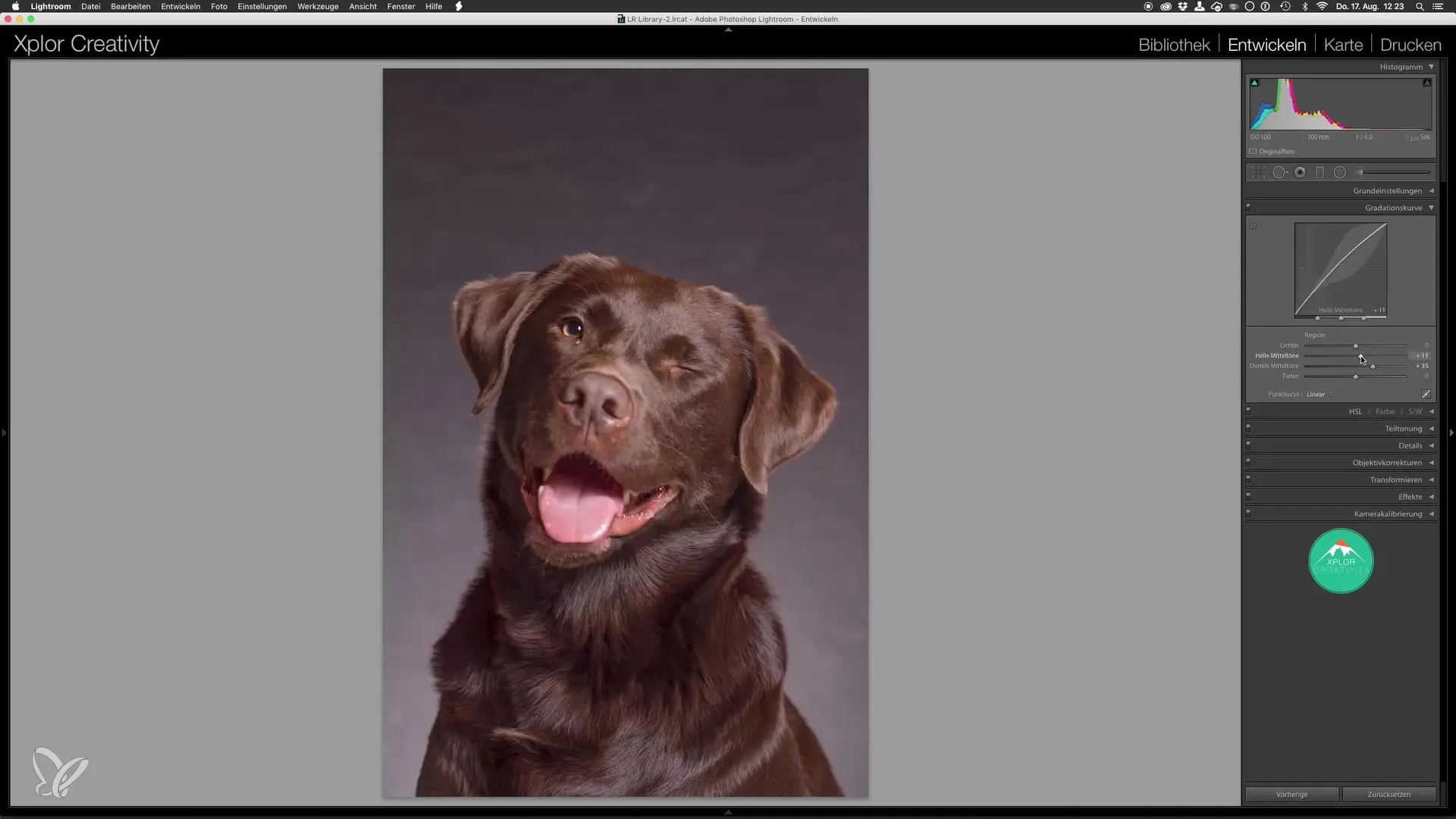1456x819 pixels.
Task: Expand the Grundeinstellungen panel
Action: click(x=1388, y=191)
